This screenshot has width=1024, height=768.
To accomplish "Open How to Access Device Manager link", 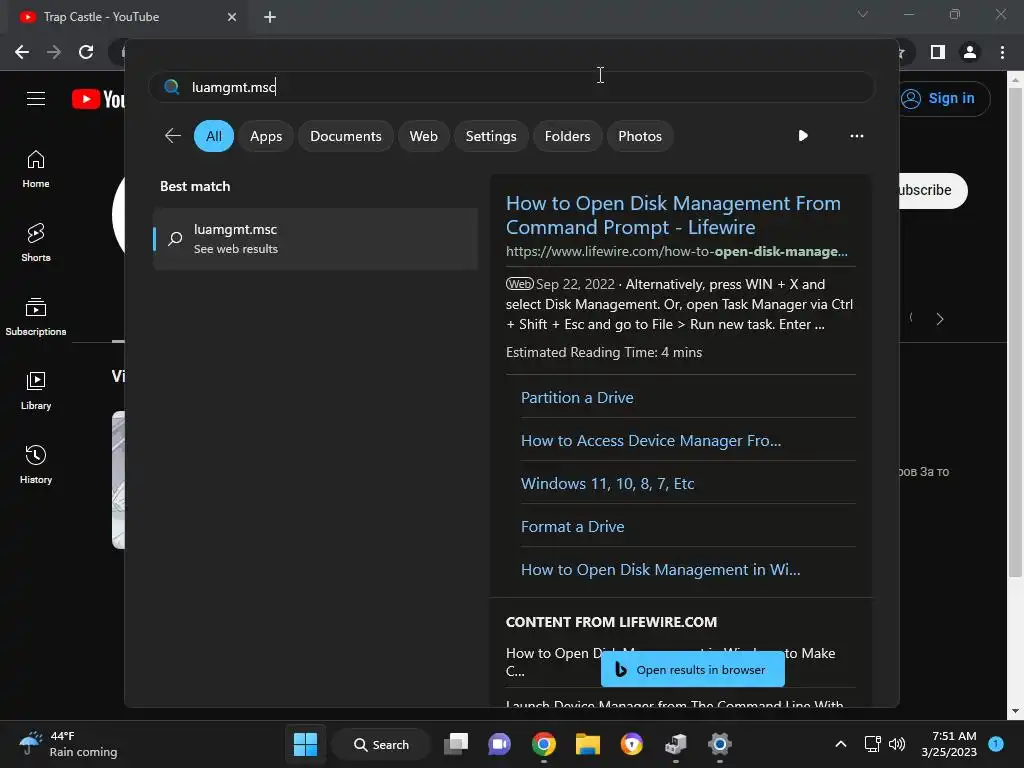I will [x=650, y=441].
